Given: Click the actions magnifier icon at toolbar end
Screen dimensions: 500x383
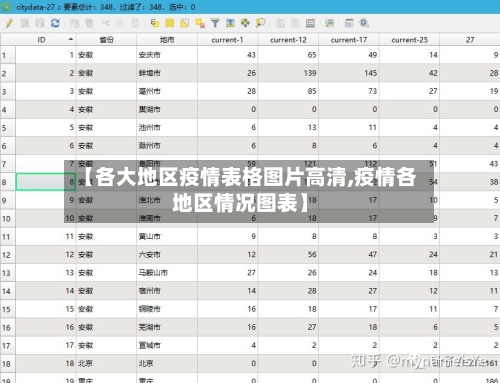Looking at the screenshot, I should [364, 23].
